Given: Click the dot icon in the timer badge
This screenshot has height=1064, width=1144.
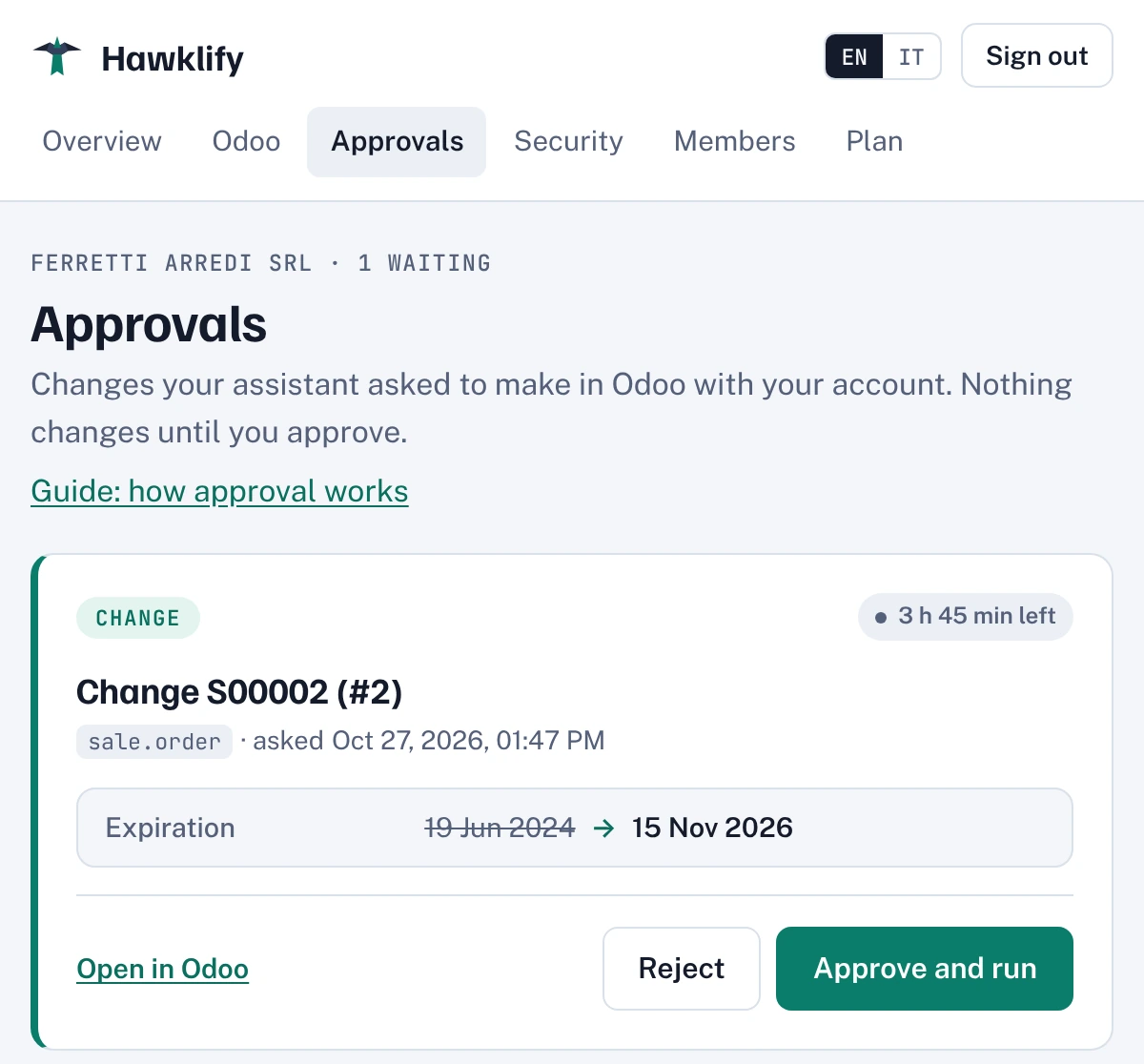Looking at the screenshot, I should (x=881, y=618).
